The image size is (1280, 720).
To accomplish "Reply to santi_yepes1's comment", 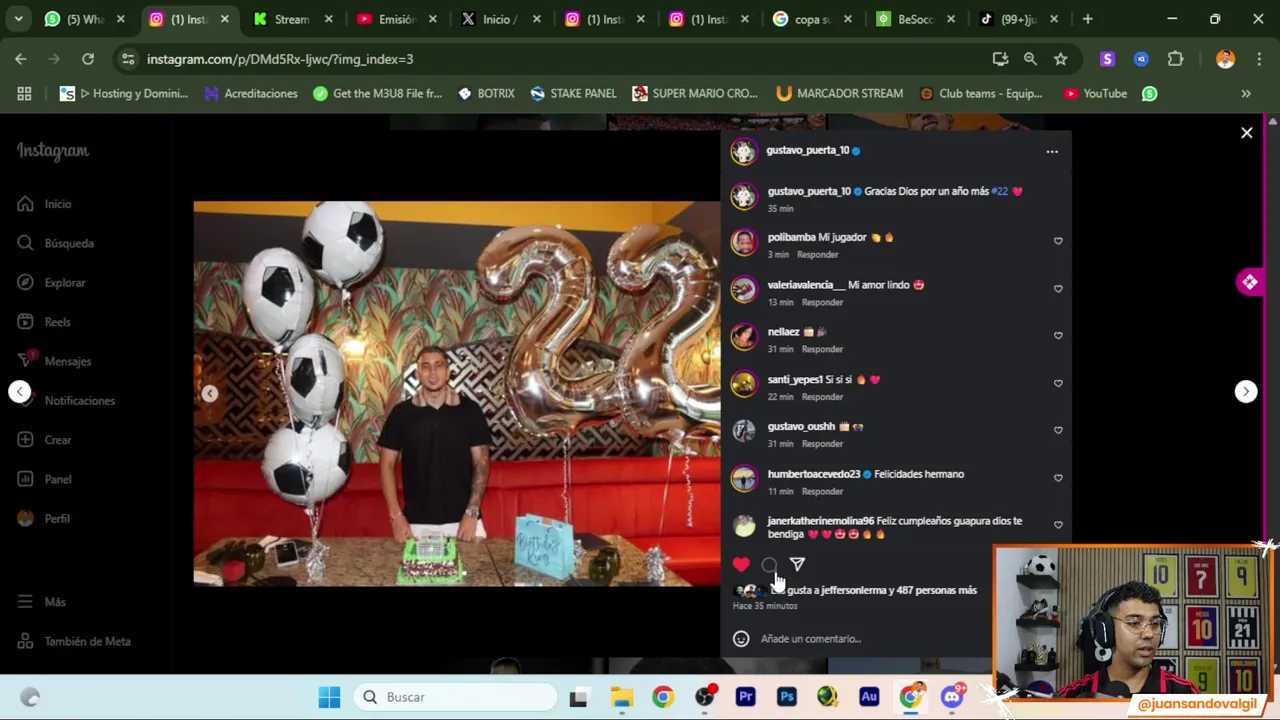I will click(822, 397).
